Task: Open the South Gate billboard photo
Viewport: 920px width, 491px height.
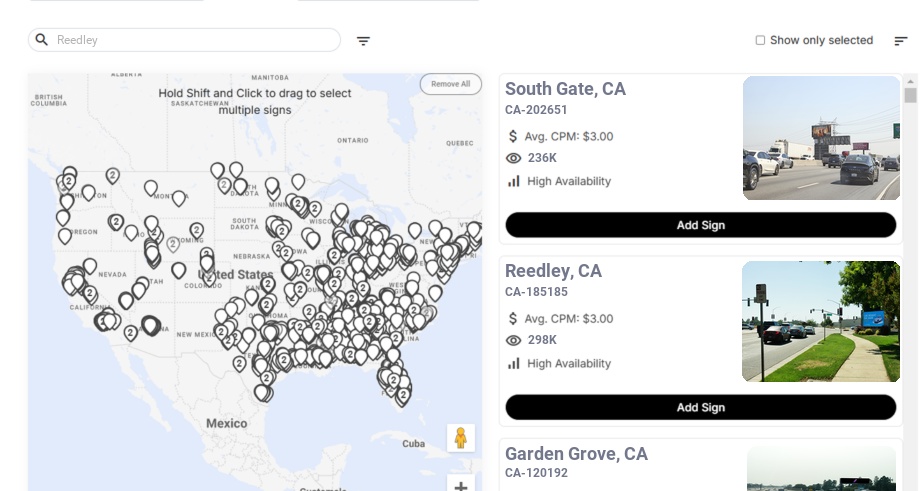Action: (821, 138)
